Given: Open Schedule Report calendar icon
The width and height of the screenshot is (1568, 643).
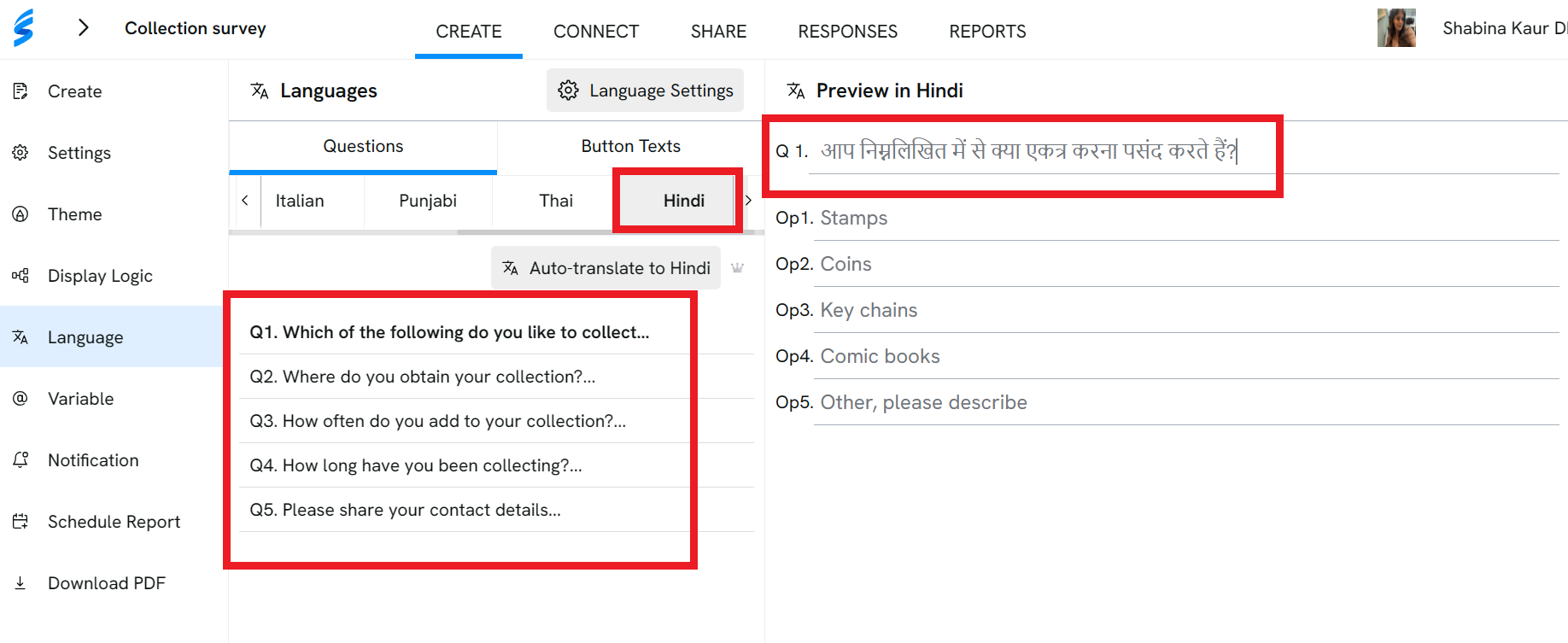Looking at the screenshot, I should point(20,522).
